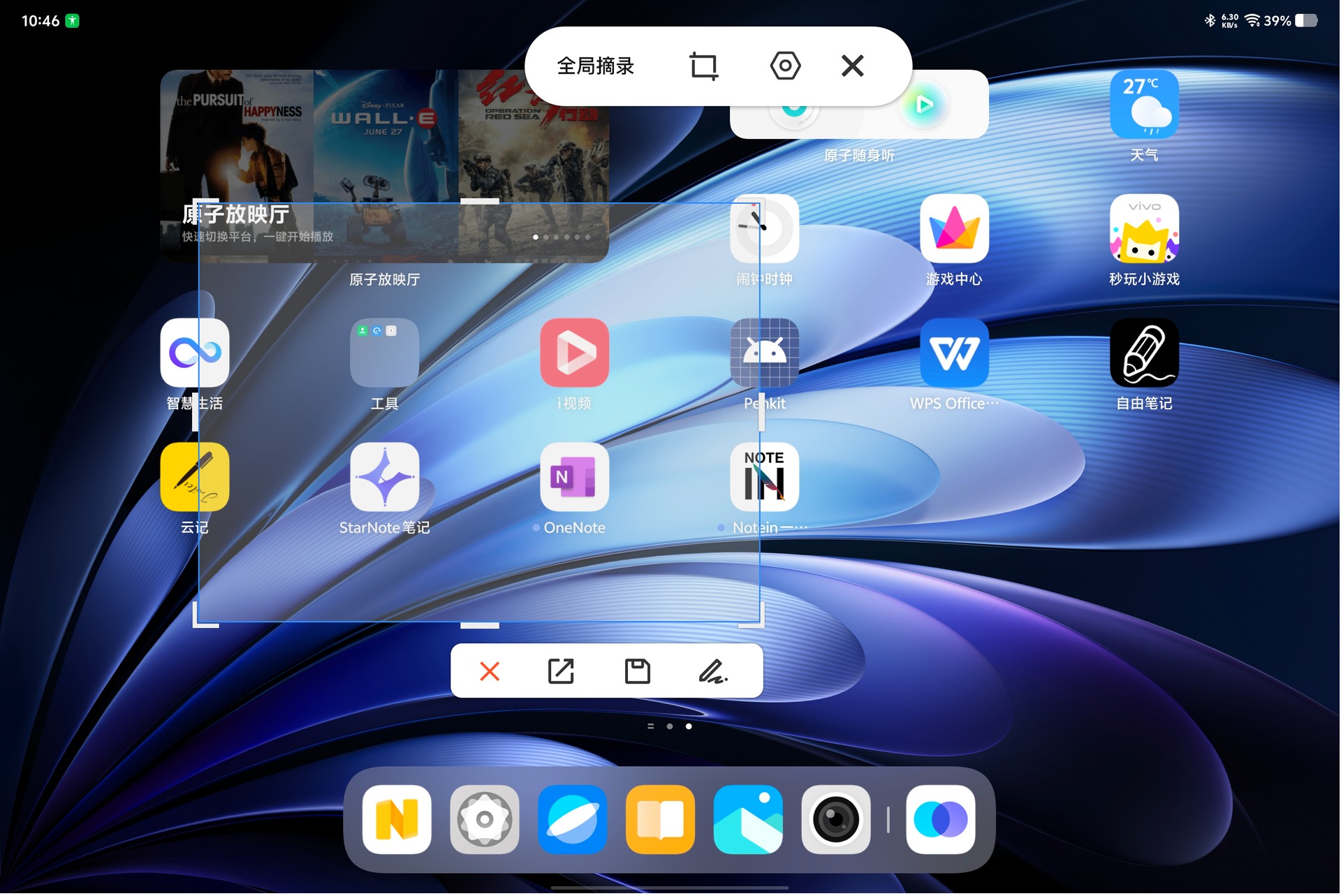1341x896 pixels.
Task: Open the gallery app in dock
Action: point(748,819)
